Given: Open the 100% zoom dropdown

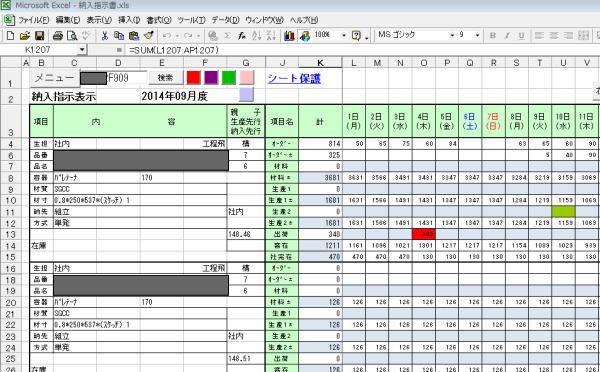Looking at the screenshot, I should click(x=344, y=35).
